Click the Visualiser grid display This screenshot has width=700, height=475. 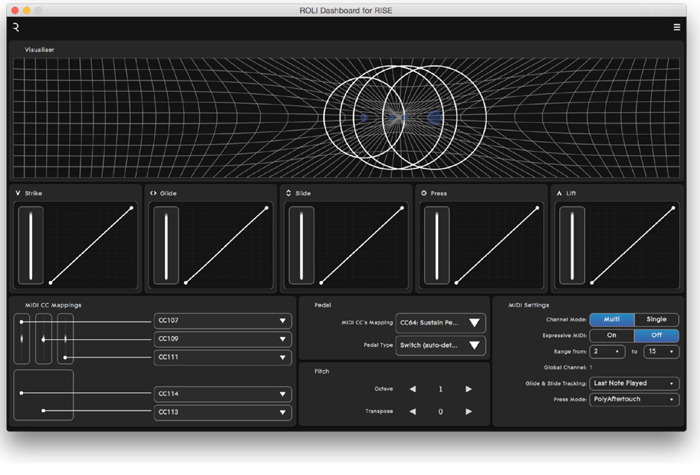coord(346,118)
